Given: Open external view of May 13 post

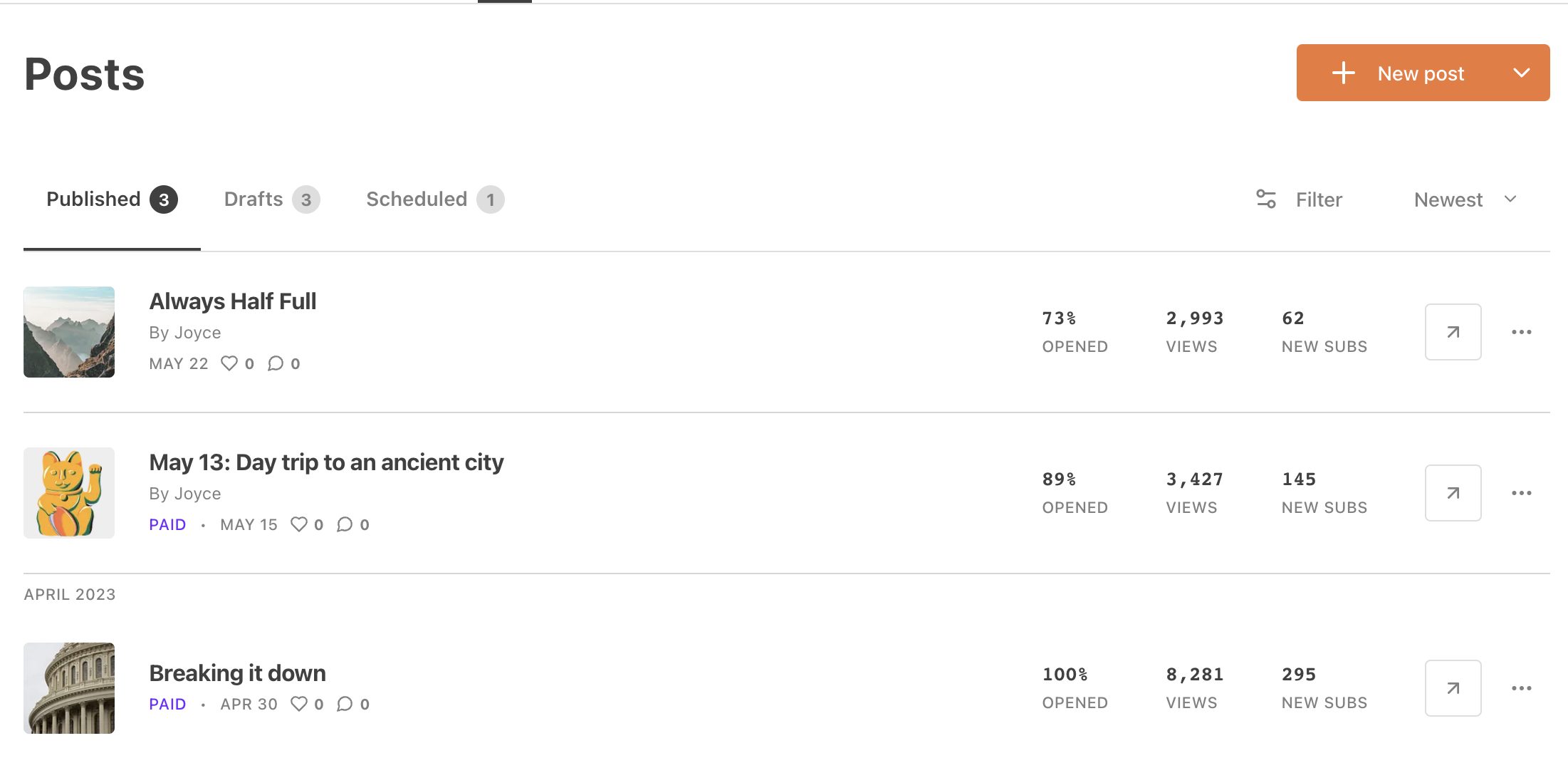Looking at the screenshot, I should click(1453, 493).
